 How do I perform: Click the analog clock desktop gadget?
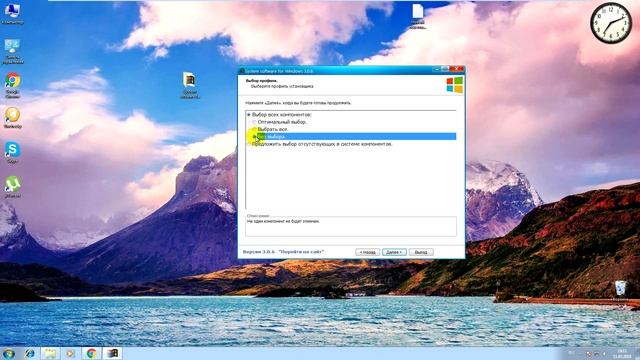611,23
